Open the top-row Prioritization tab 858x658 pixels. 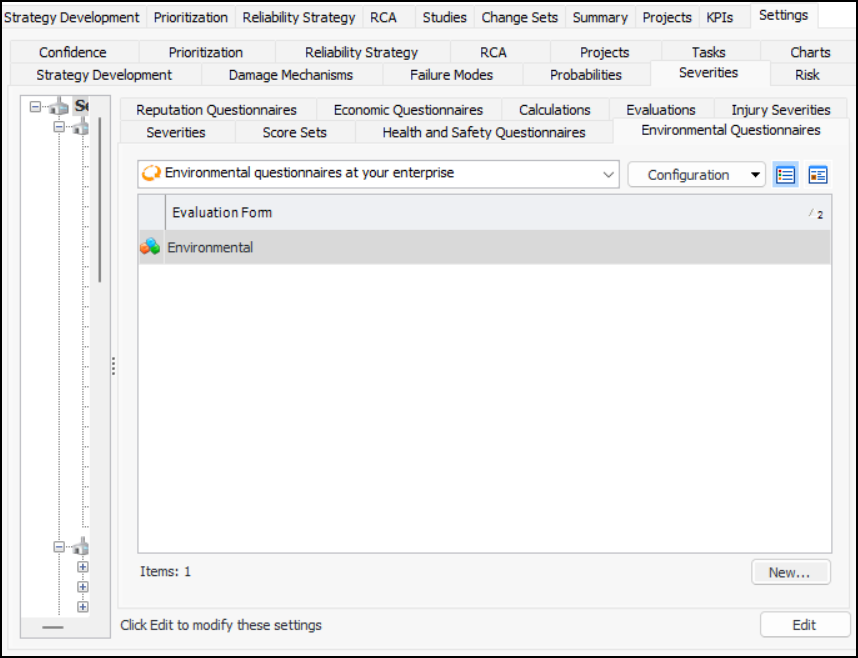click(x=190, y=18)
